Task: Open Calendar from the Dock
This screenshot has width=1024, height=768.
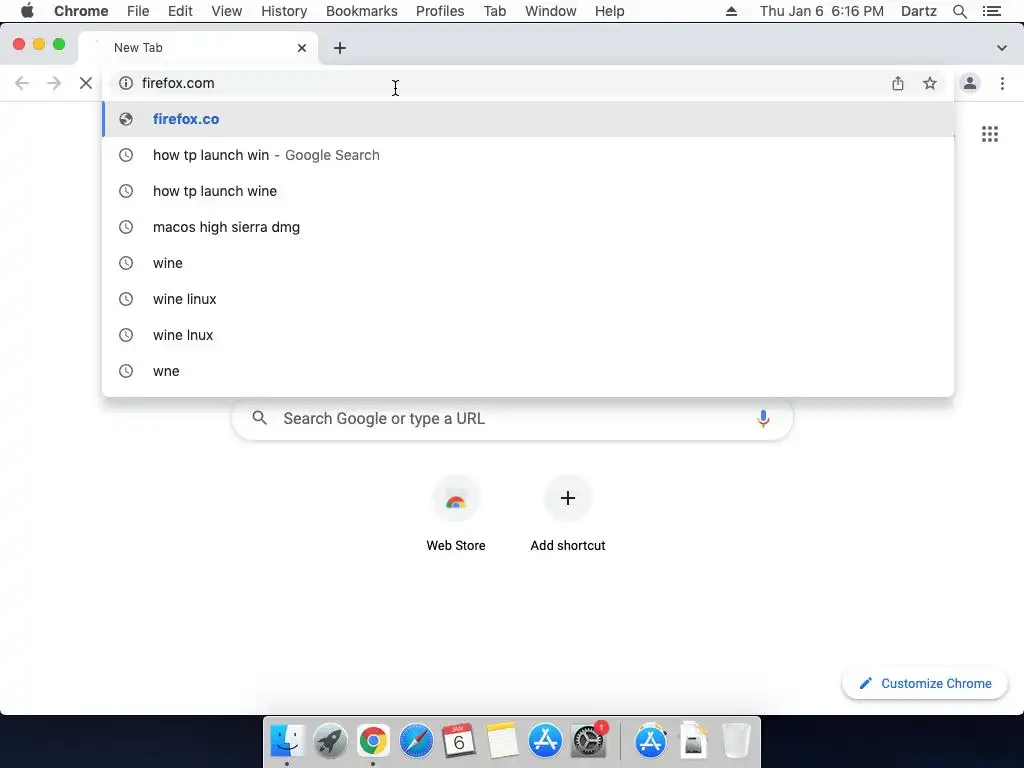Action: (459, 741)
